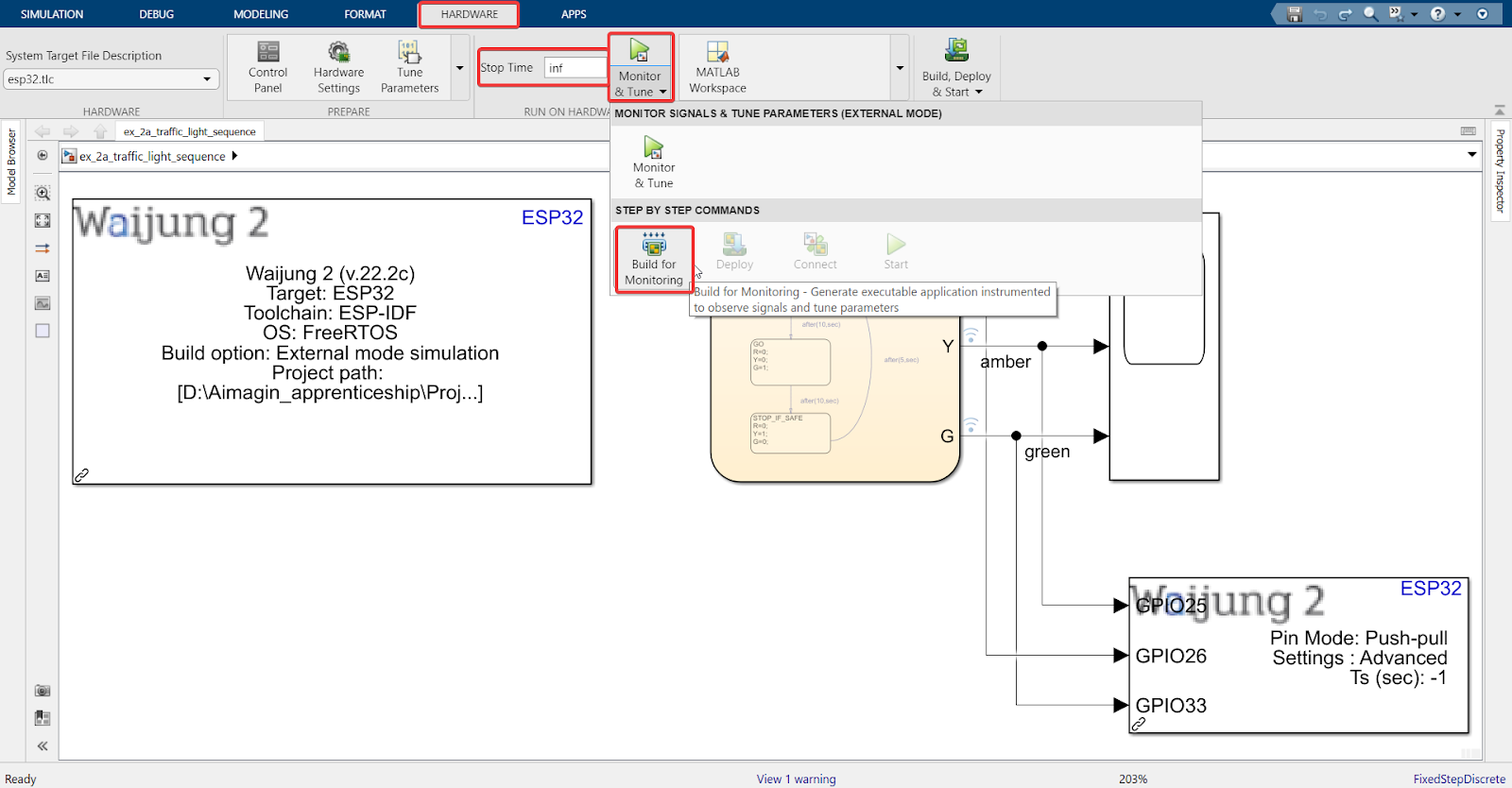This screenshot has height=788, width=1512.
Task: Switch to the Modeling tab
Action: (x=261, y=14)
